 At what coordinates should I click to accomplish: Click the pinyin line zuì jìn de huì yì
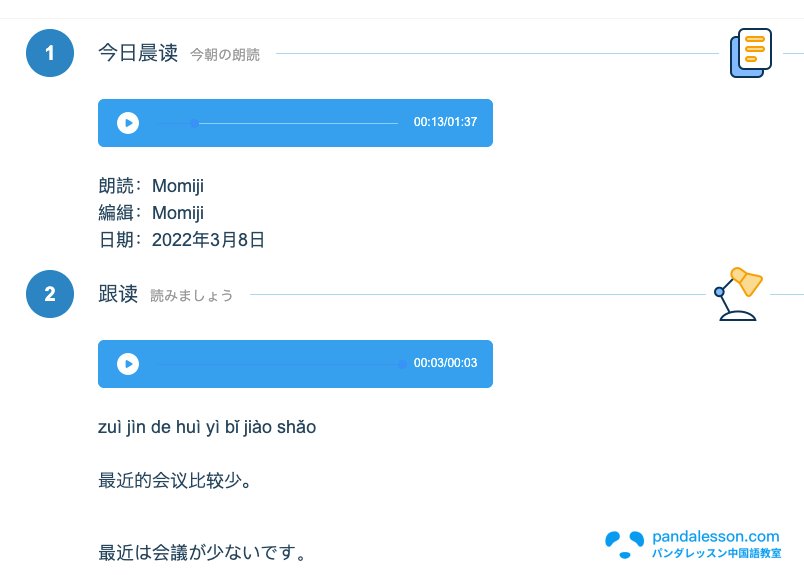(x=207, y=427)
